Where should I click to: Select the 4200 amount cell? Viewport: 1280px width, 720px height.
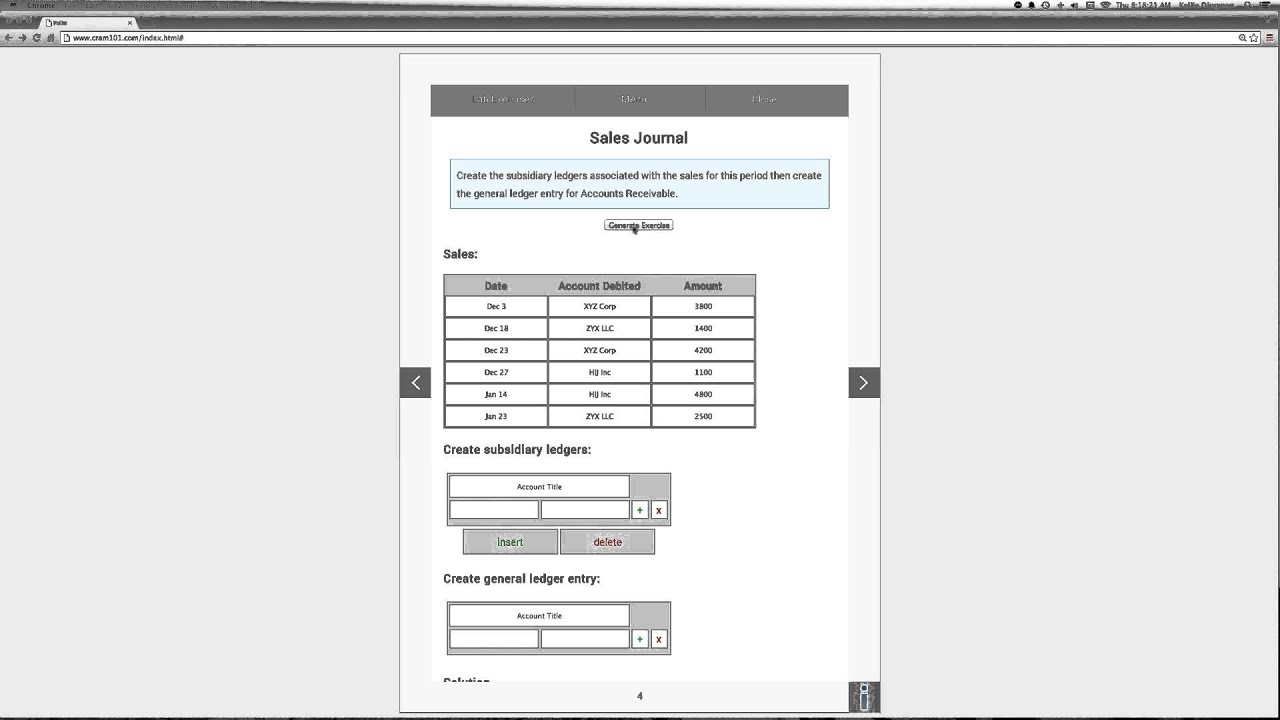(703, 350)
